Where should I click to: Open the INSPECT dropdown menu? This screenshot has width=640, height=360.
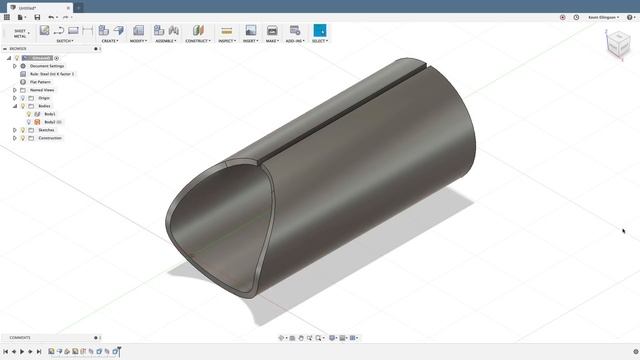tap(227, 41)
